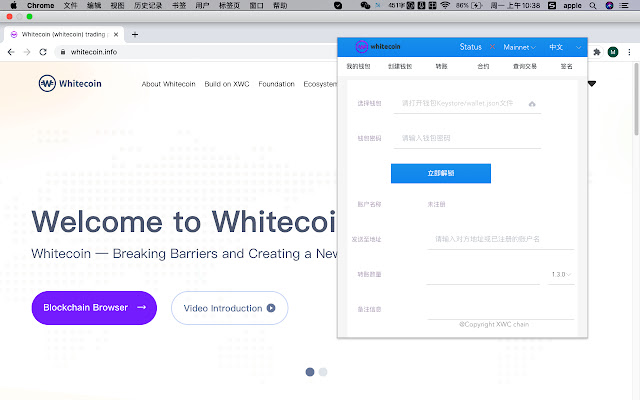
Task: Expand the Mainnet network dropdown
Action: point(519,47)
